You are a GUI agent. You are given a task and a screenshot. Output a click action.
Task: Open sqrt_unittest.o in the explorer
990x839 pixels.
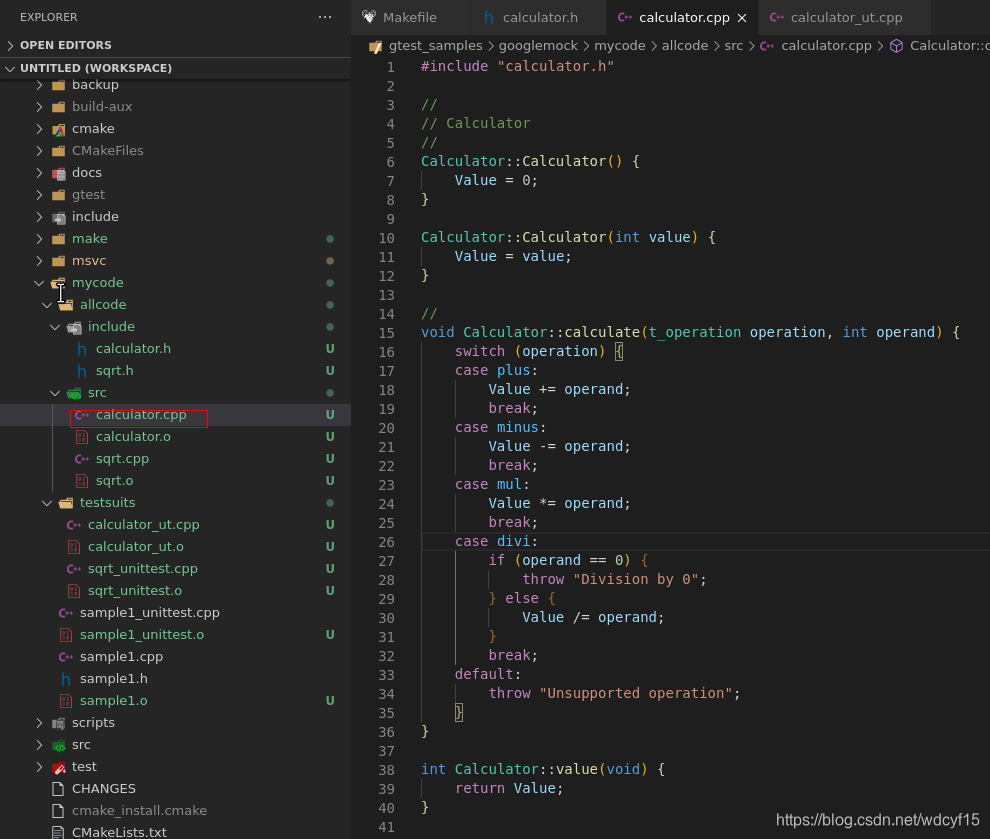point(134,591)
